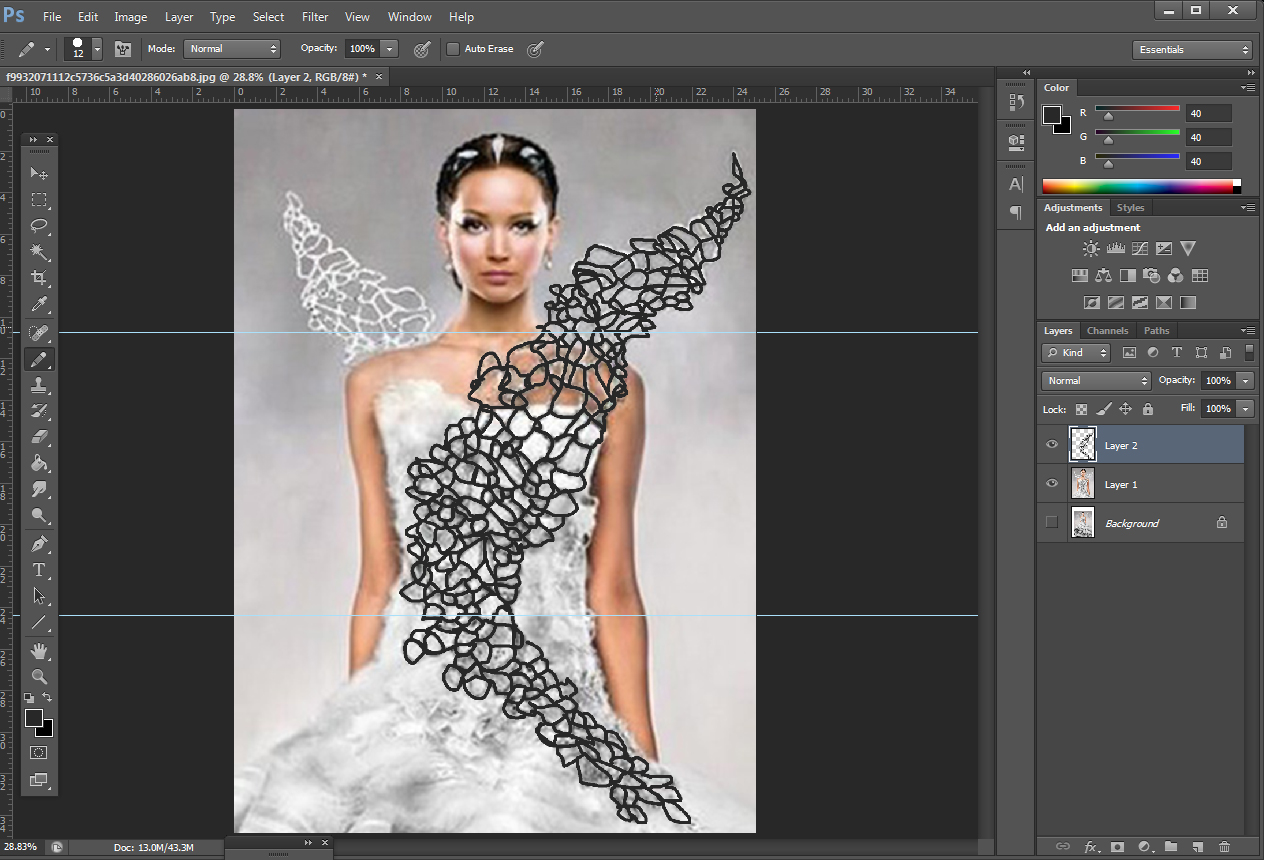The image size is (1264, 860).
Task: Select the Lasso tool
Action: pyautogui.click(x=39, y=226)
